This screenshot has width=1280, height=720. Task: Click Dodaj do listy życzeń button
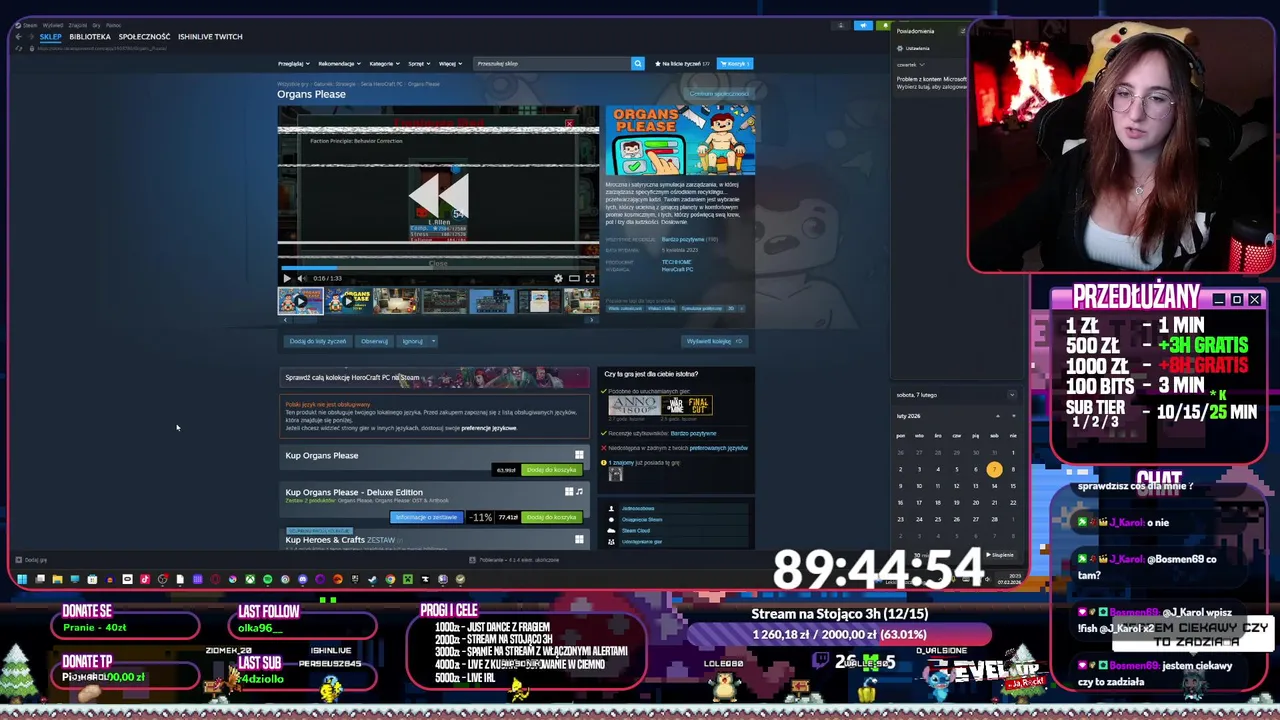tap(317, 341)
